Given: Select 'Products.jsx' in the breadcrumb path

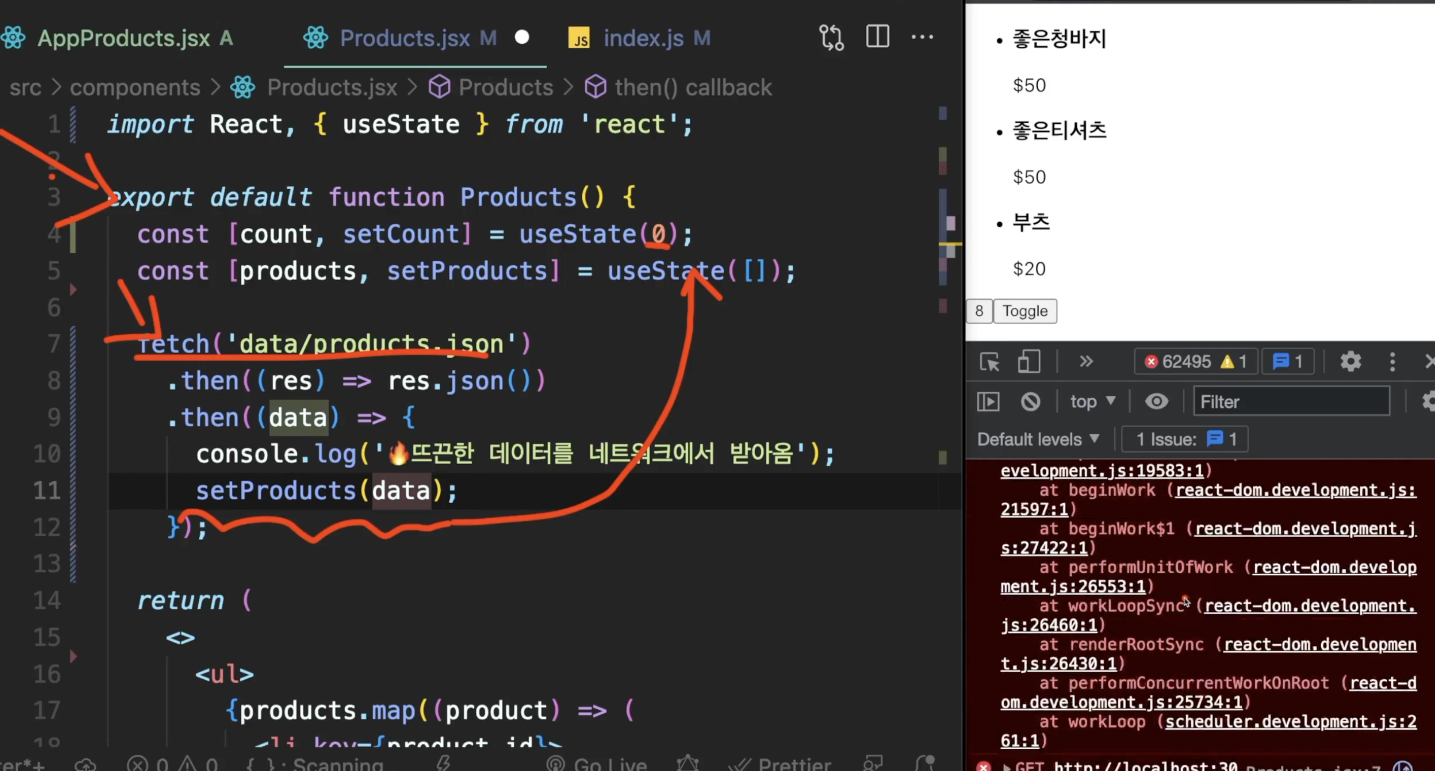Looking at the screenshot, I should pyautogui.click(x=332, y=88).
